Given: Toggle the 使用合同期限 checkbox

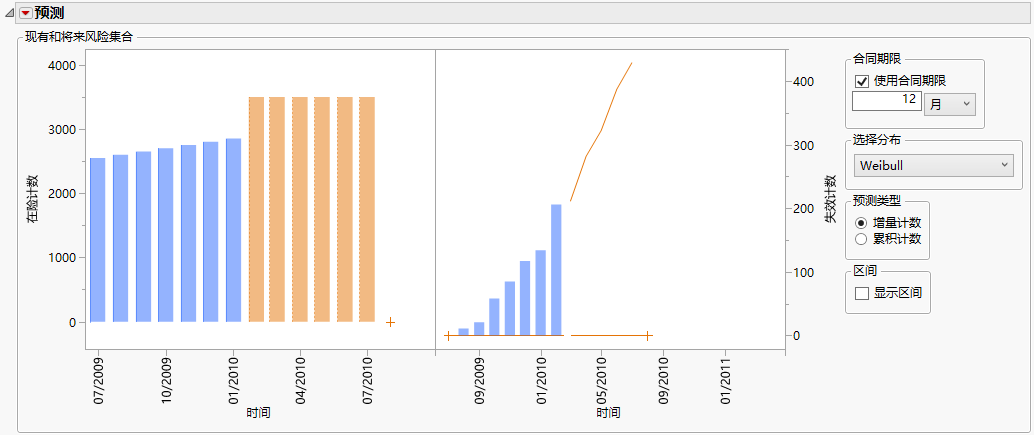Looking at the screenshot, I should click(862, 81).
